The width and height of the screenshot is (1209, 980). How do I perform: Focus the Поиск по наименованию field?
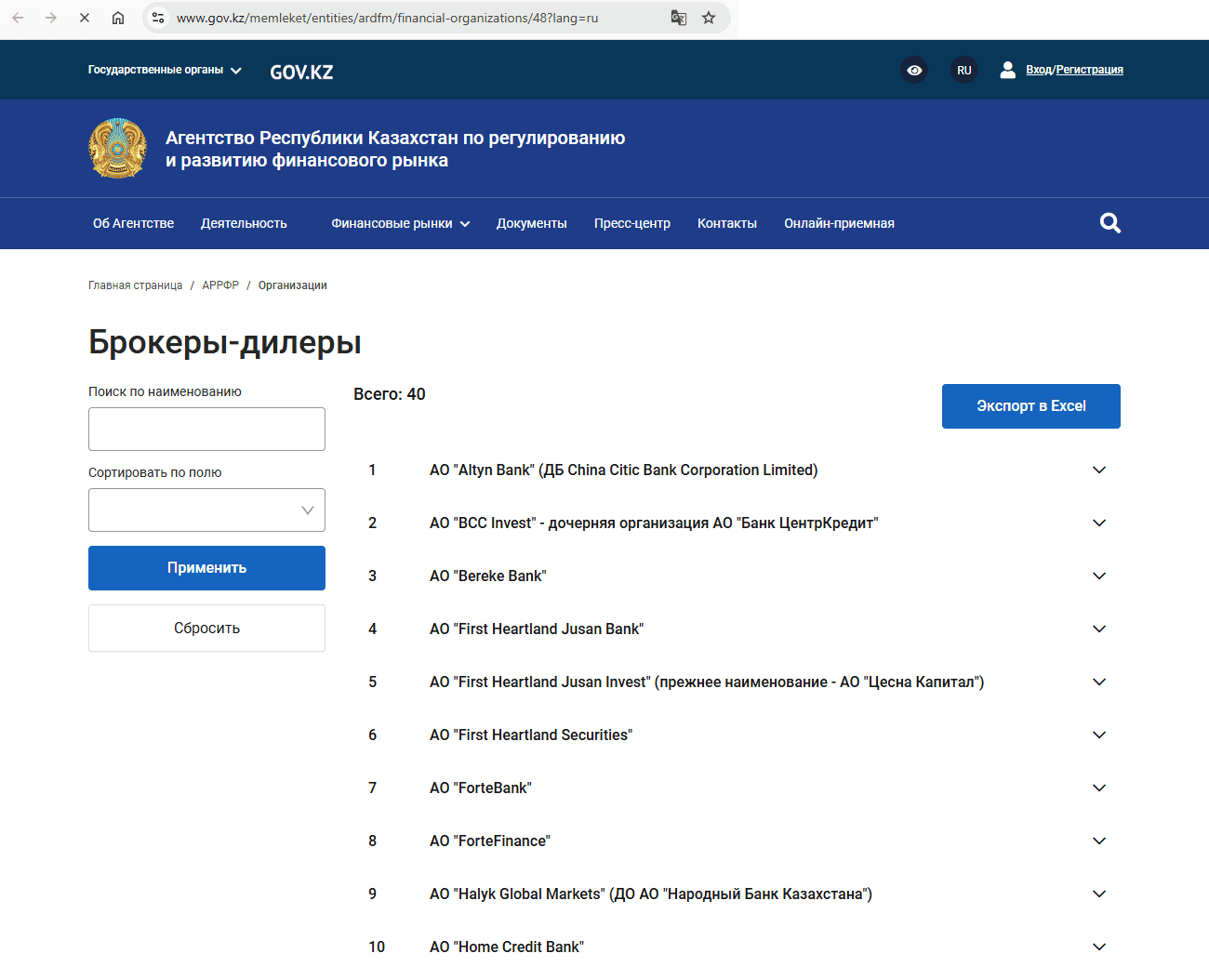click(x=206, y=429)
